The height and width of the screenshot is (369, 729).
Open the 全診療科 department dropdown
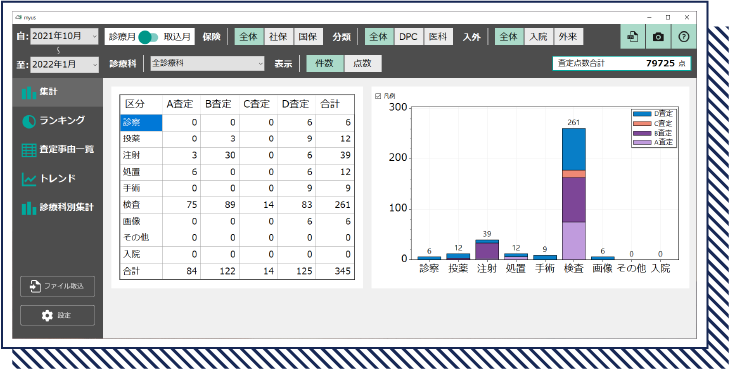point(207,64)
